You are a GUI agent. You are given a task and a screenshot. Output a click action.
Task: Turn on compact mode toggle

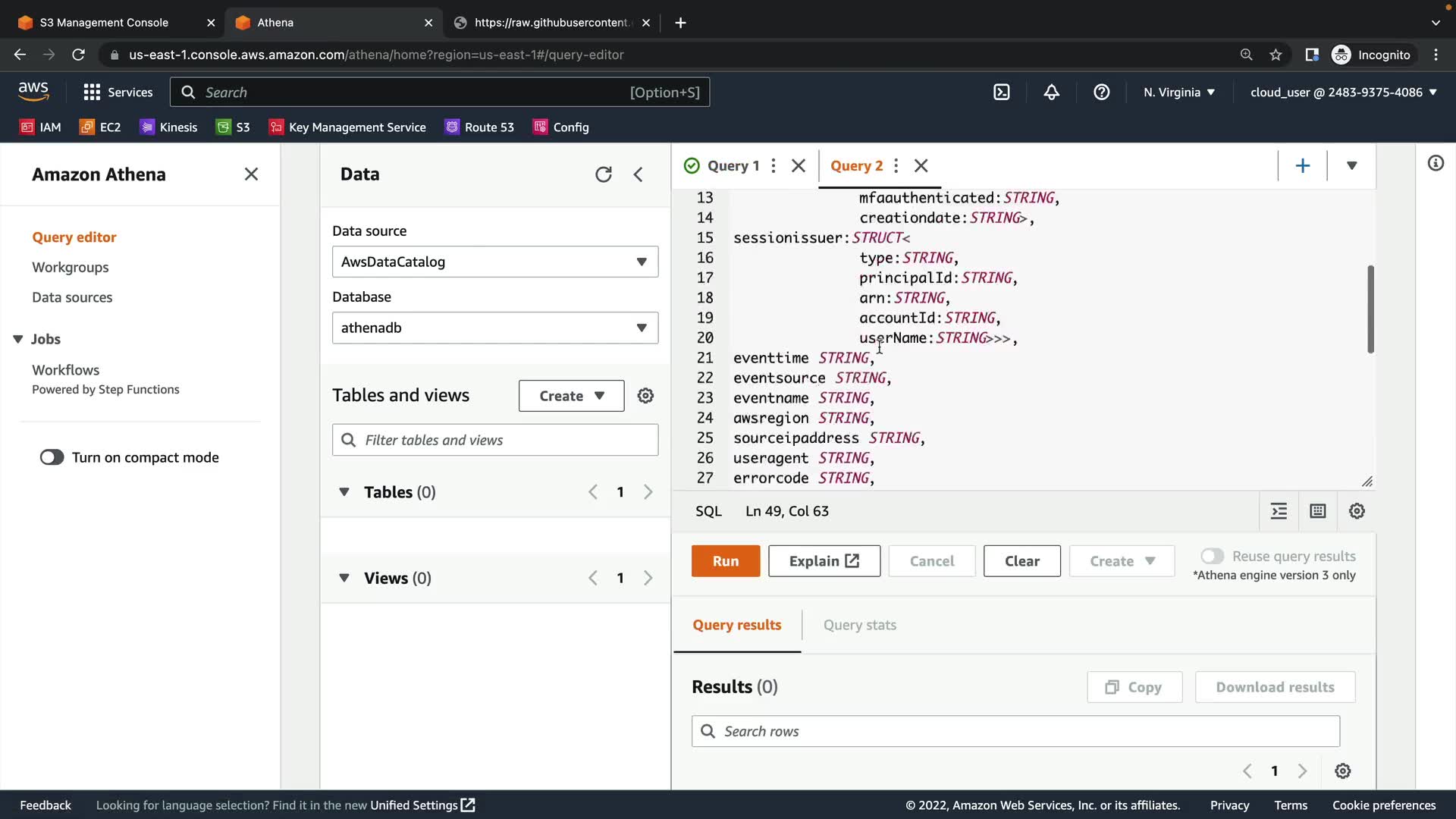52,457
